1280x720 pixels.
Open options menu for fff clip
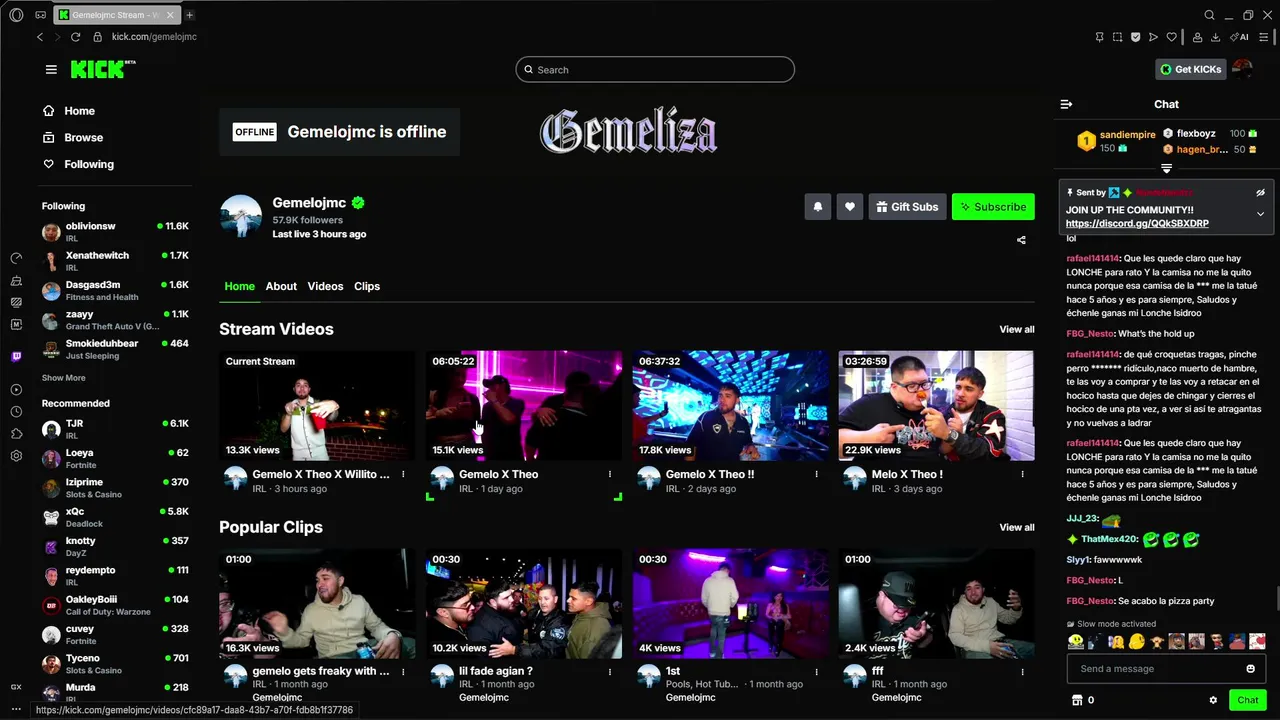[1023, 671]
